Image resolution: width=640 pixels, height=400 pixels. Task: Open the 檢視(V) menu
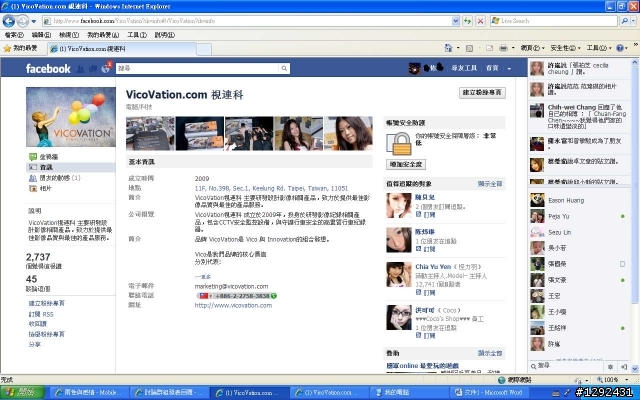[x=69, y=35]
